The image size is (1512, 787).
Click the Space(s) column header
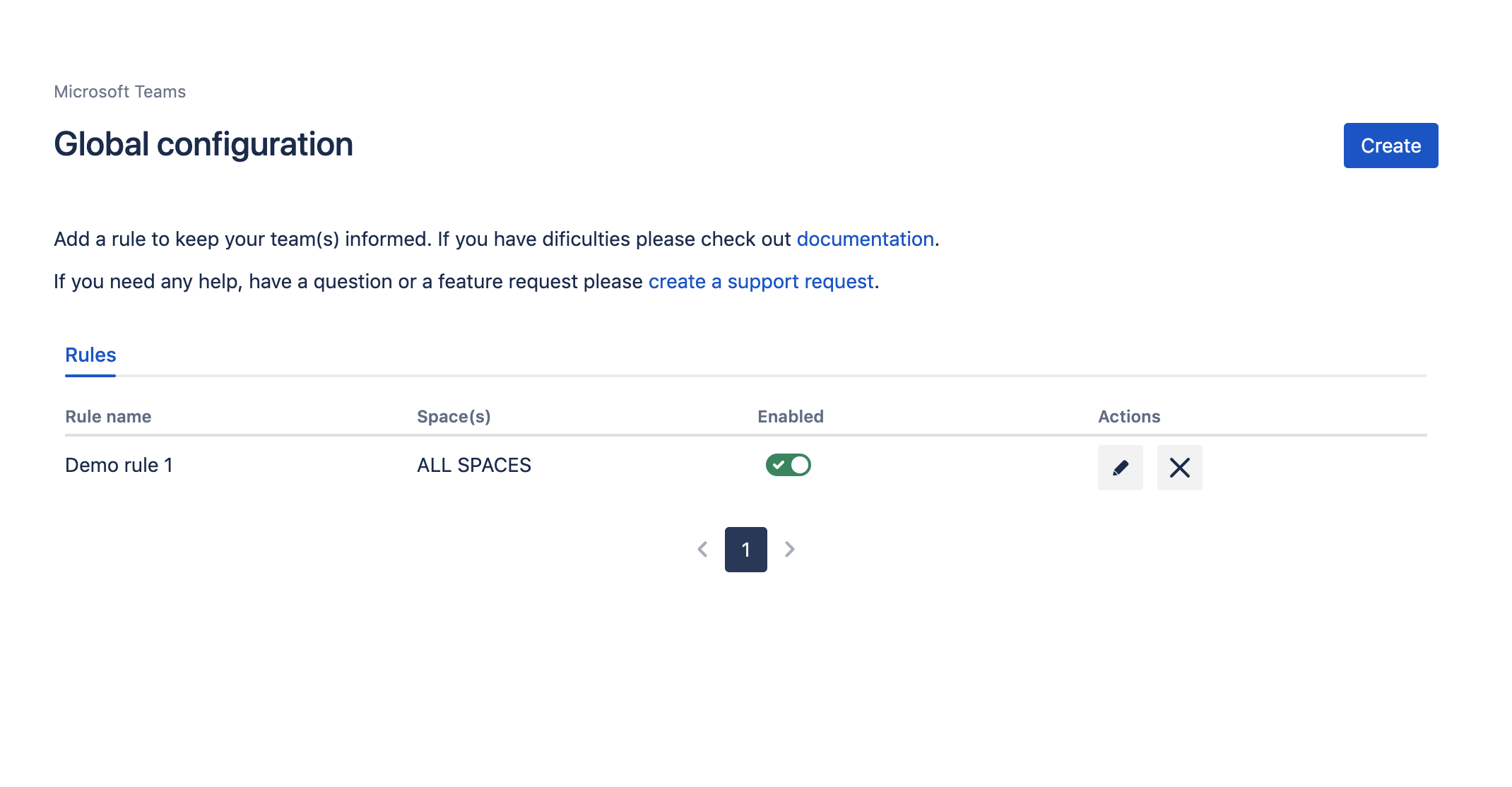pos(454,417)
